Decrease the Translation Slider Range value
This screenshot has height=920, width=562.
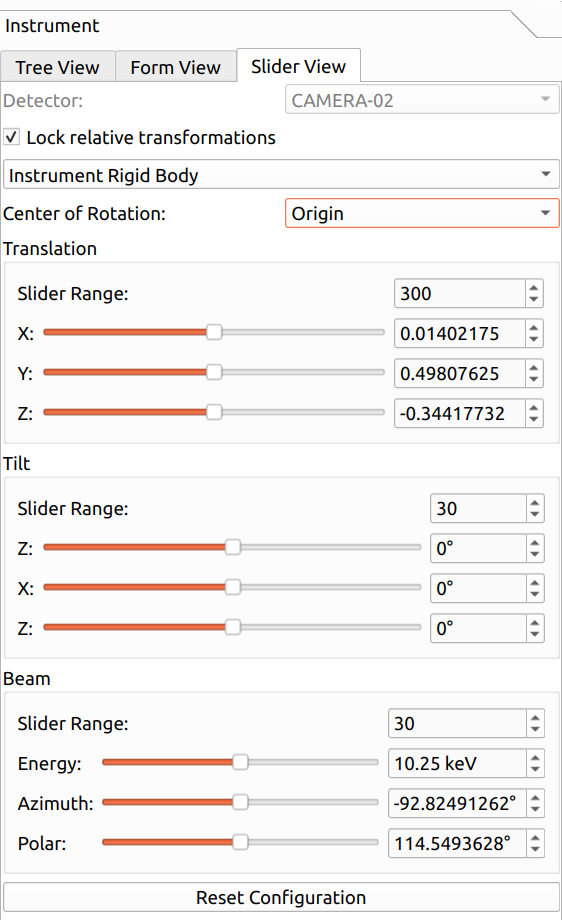coord(533,299)
